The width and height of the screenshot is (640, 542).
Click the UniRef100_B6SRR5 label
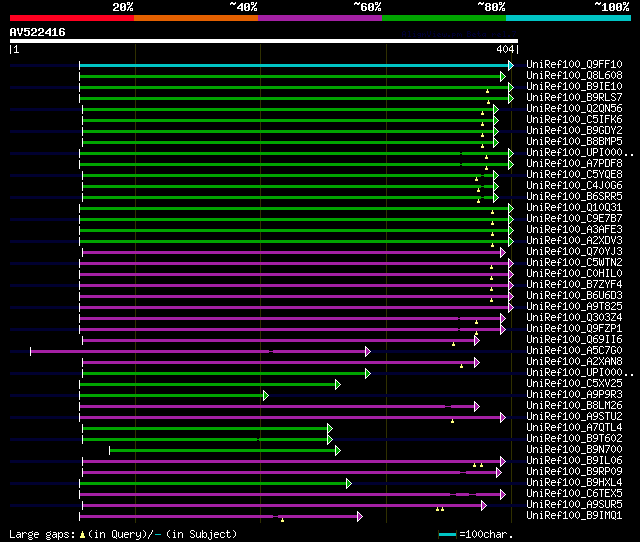(x=574, y=197)
